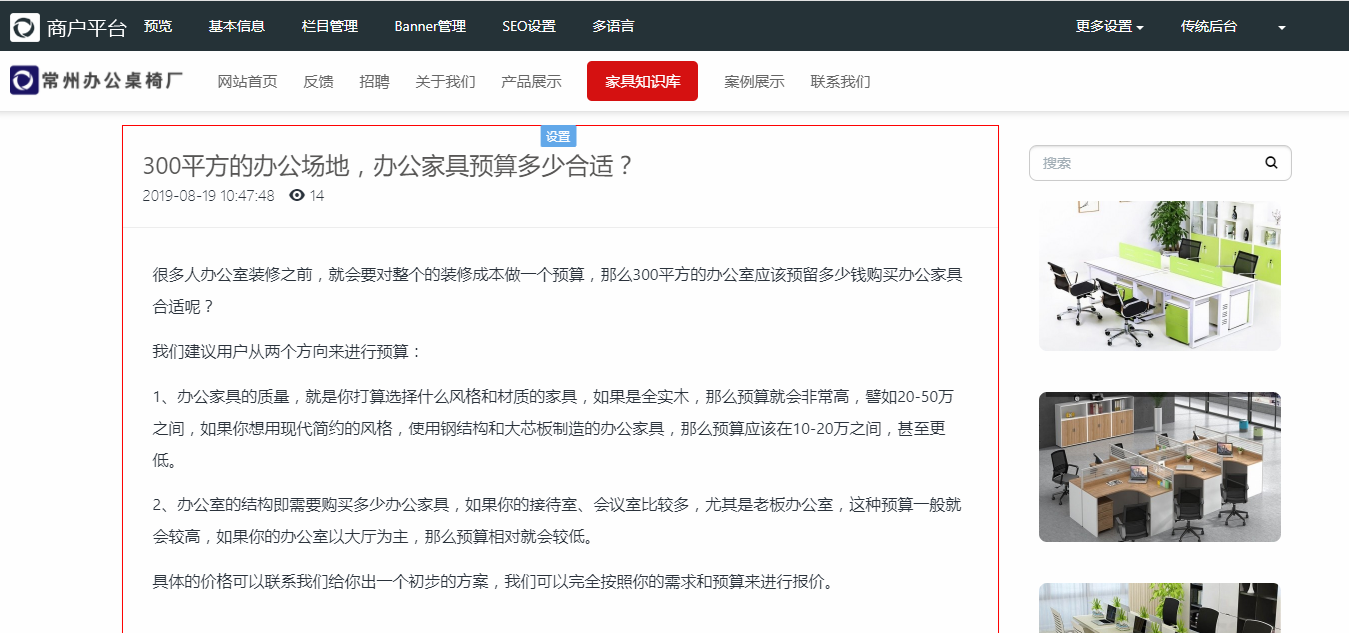Viewport: 1349px width, 633px height.
Task: Open the wood cubicle workstation thumbnail
Action: tap(1160, 467)
